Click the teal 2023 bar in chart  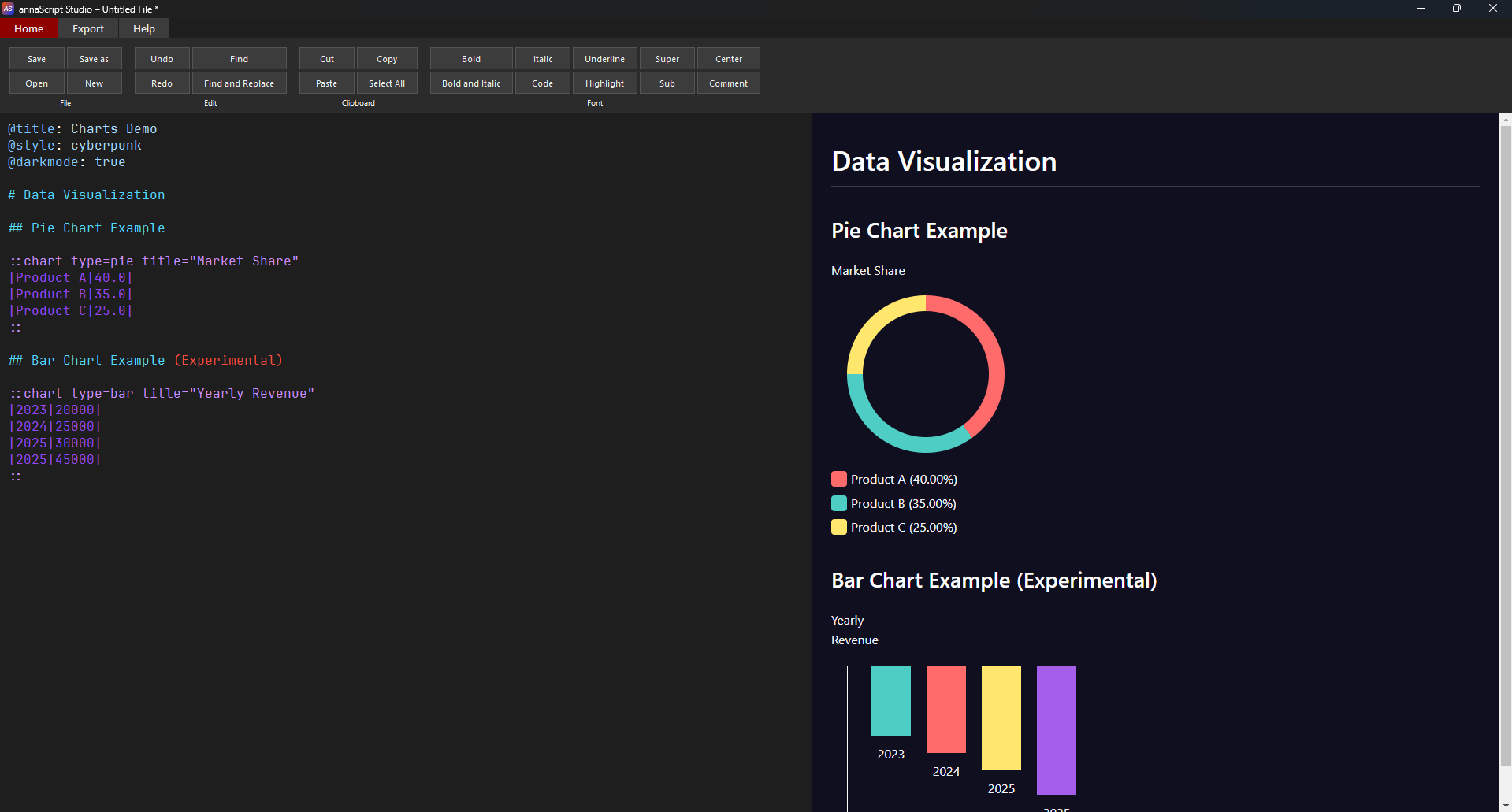pos(891,700)
